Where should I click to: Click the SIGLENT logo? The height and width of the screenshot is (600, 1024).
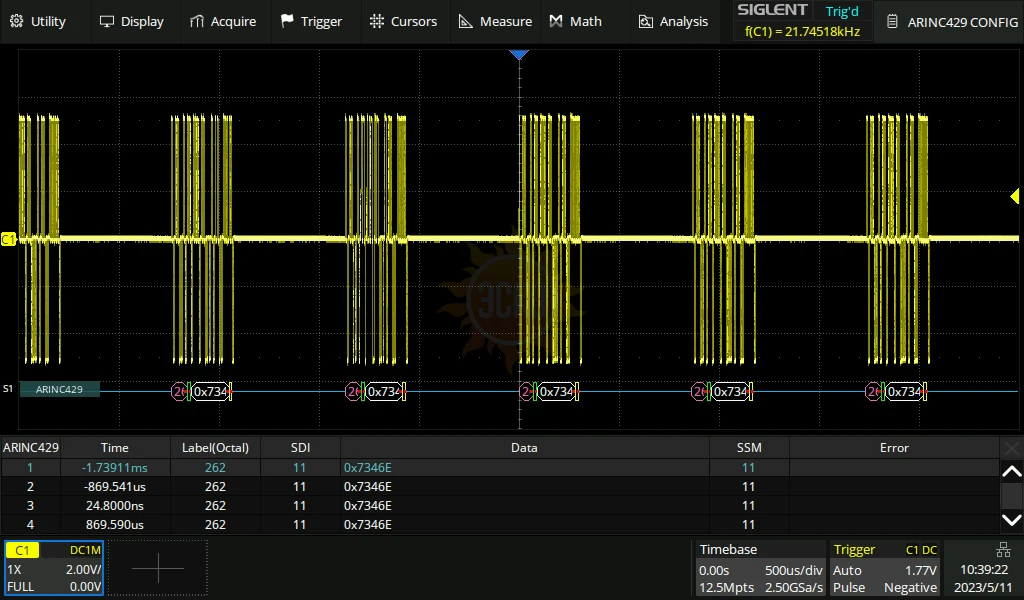coord(771,10)
